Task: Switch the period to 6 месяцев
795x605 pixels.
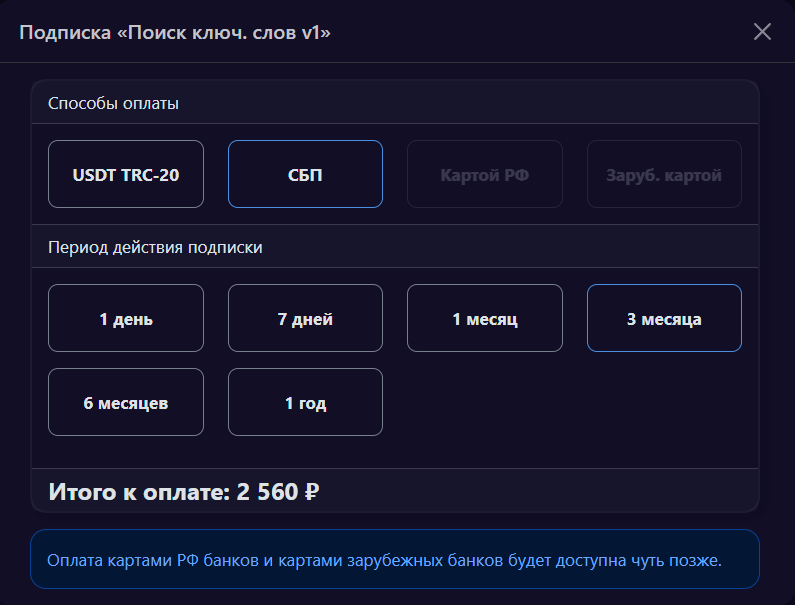Action: 126,403
